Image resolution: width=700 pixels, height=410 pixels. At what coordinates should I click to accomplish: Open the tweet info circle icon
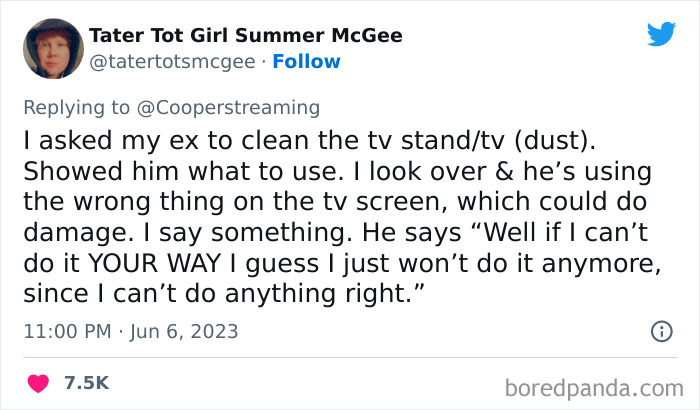point(660,330)
